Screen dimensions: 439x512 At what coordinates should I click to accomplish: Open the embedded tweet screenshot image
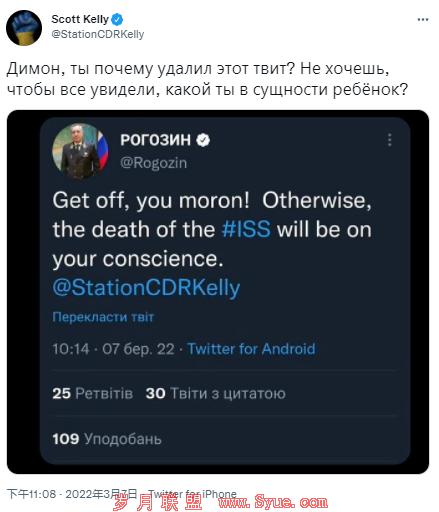(218, 292)
